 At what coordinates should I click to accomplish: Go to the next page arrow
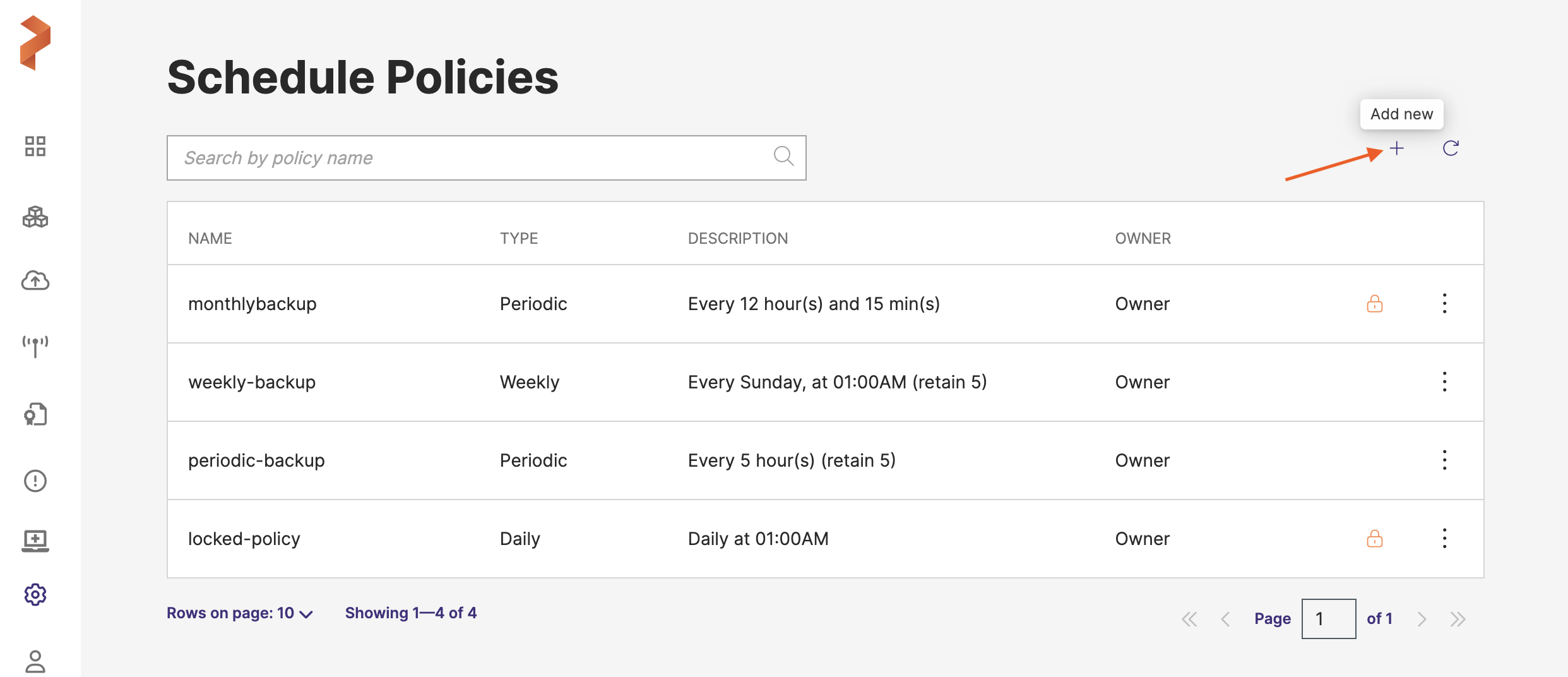click(1422, 619)
